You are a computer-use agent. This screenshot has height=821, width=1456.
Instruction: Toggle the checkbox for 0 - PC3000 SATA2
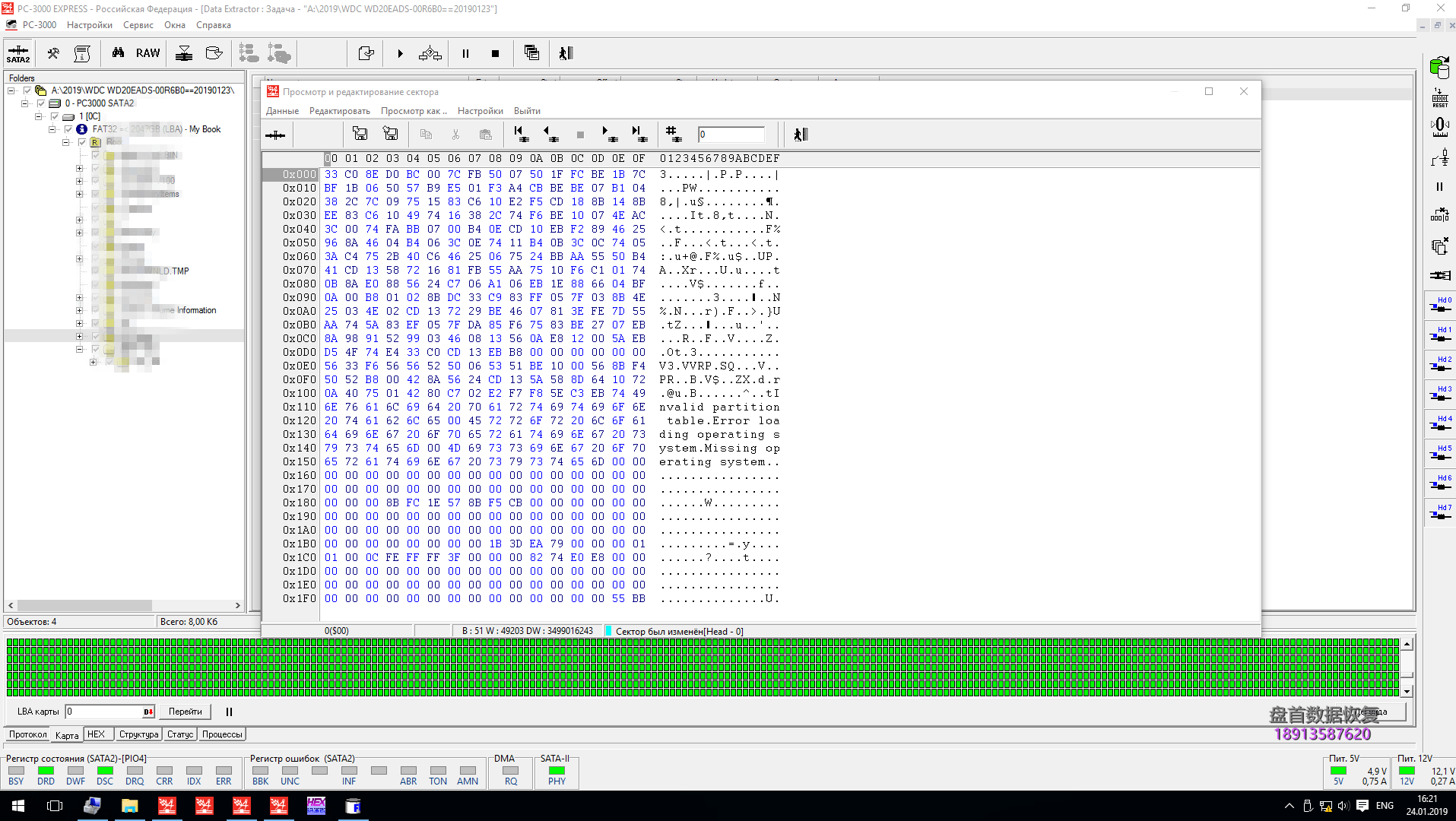(x=41, y=103)
